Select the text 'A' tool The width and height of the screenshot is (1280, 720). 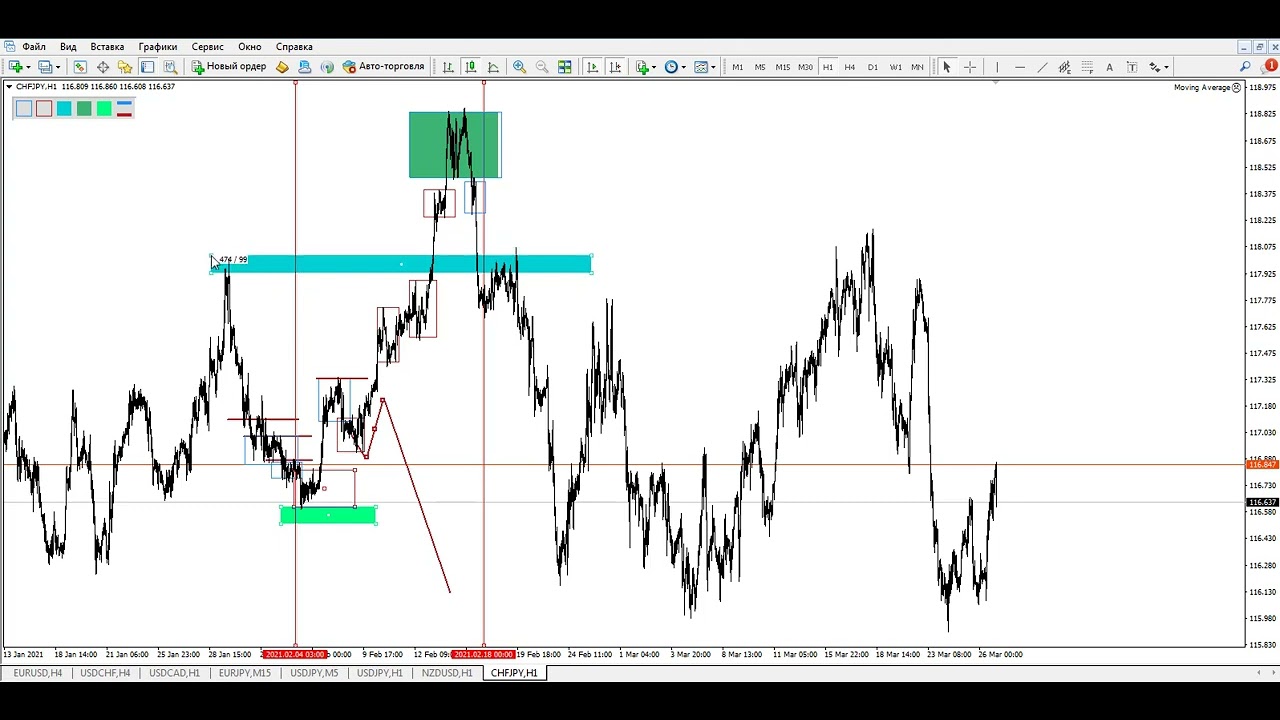pyautogui.click(x=1109, y=67)
